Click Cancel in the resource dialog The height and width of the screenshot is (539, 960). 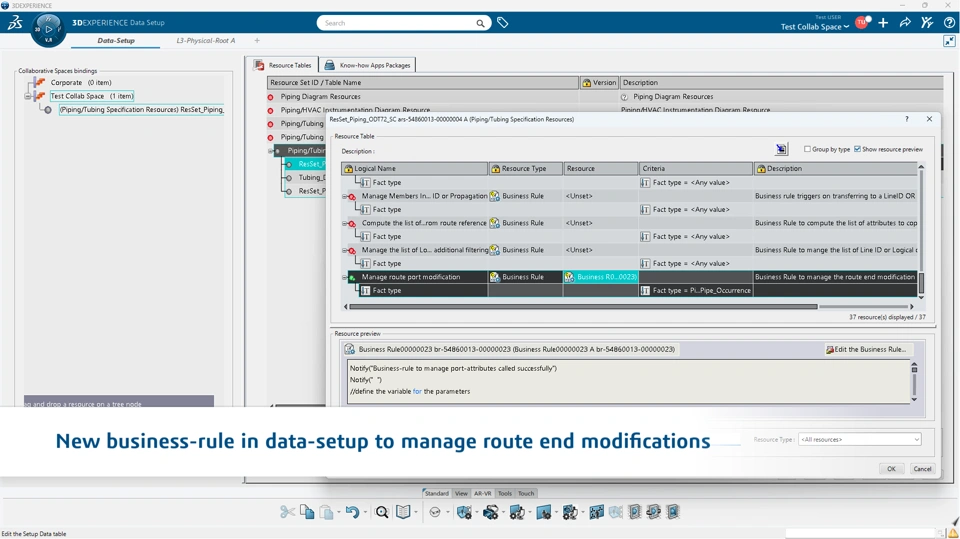(922, 469)
